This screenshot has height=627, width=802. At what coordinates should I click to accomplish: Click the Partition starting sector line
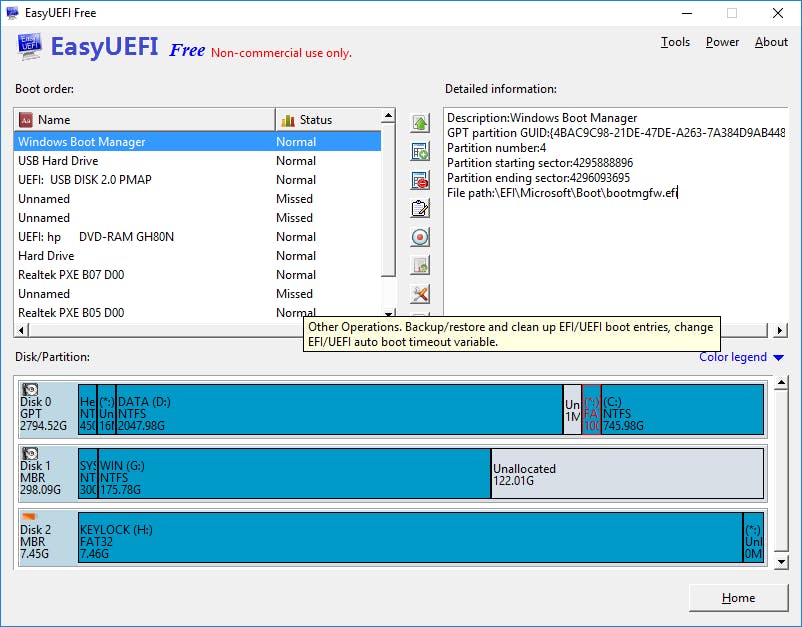(540, 163)
